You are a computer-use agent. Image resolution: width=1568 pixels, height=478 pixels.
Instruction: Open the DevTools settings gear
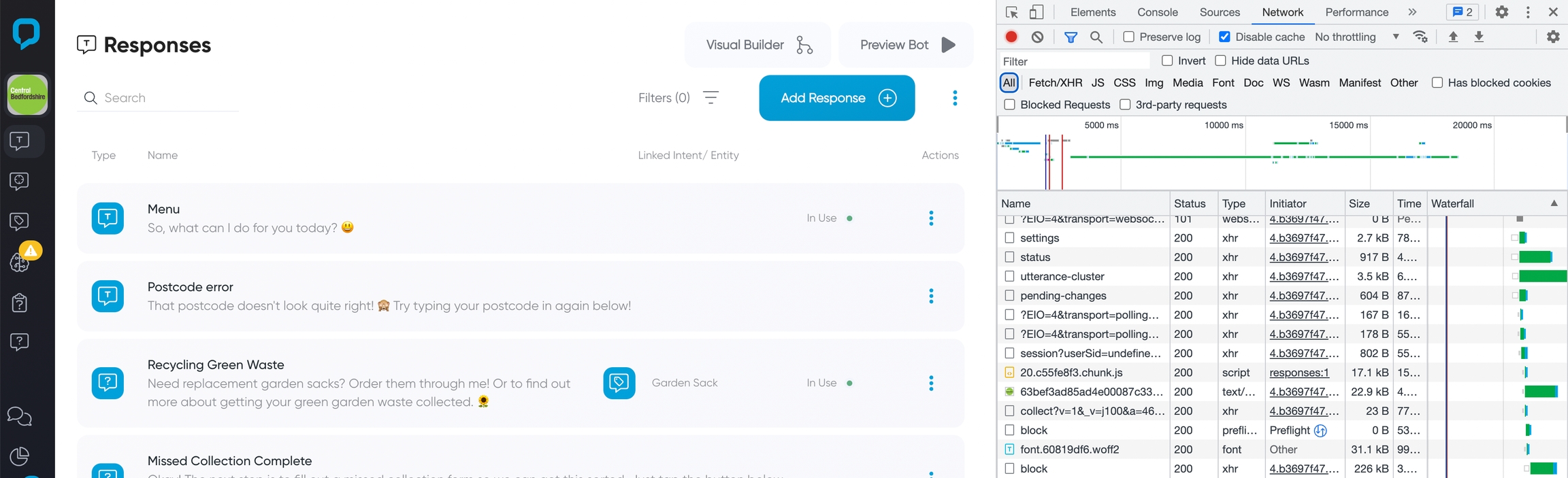(1502, 12)
